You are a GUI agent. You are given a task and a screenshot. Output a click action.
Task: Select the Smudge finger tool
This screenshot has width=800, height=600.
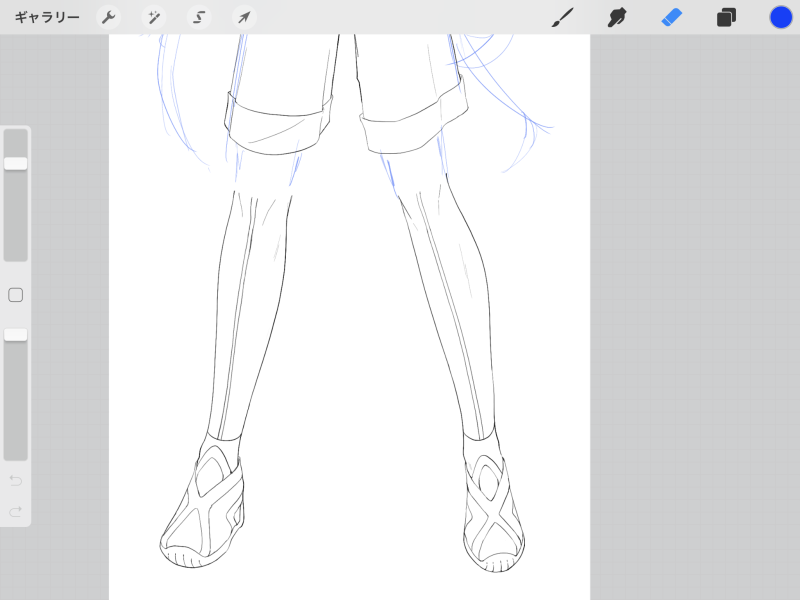[617, 18]
